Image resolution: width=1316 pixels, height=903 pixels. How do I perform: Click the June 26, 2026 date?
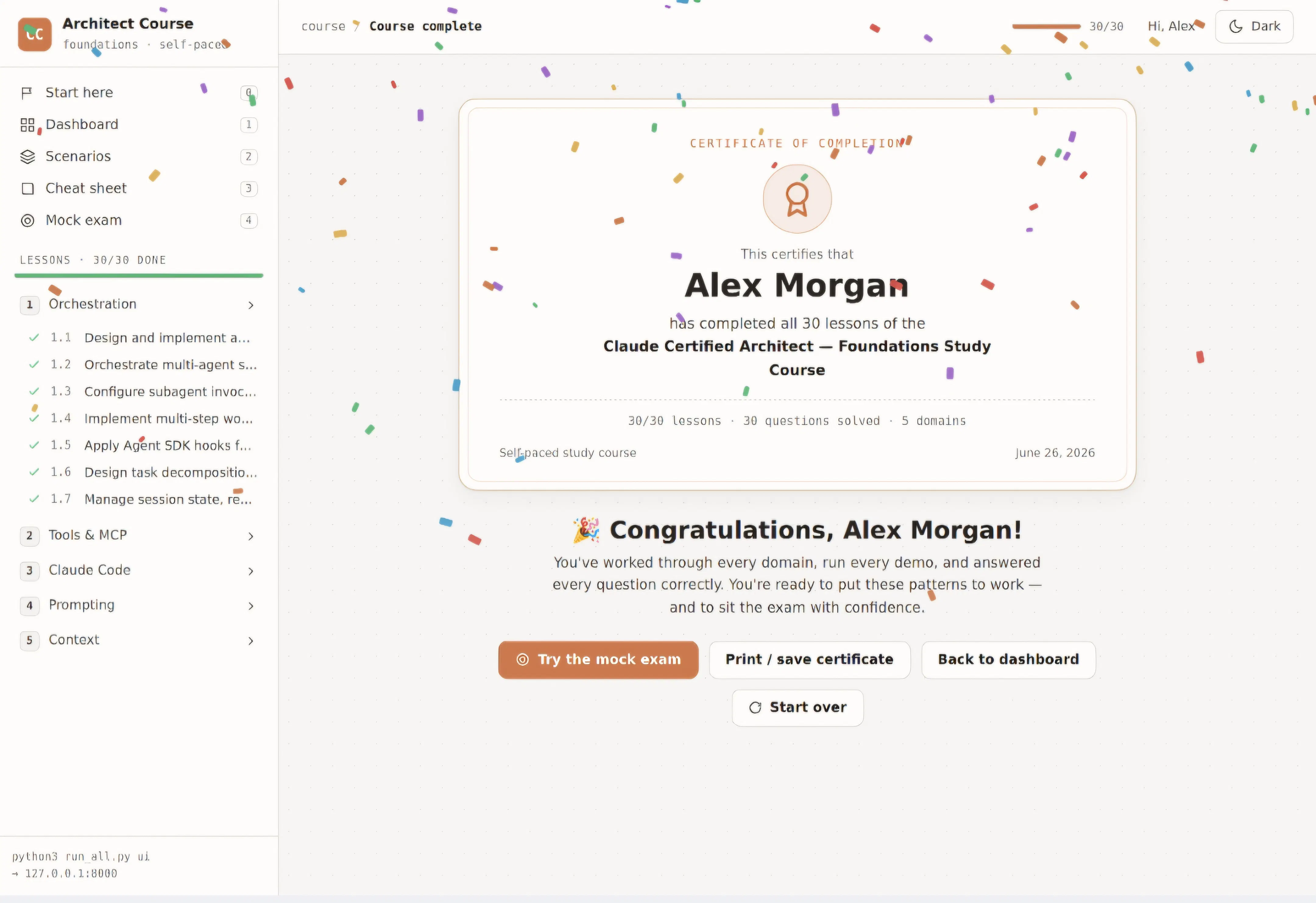(1054, 453)
